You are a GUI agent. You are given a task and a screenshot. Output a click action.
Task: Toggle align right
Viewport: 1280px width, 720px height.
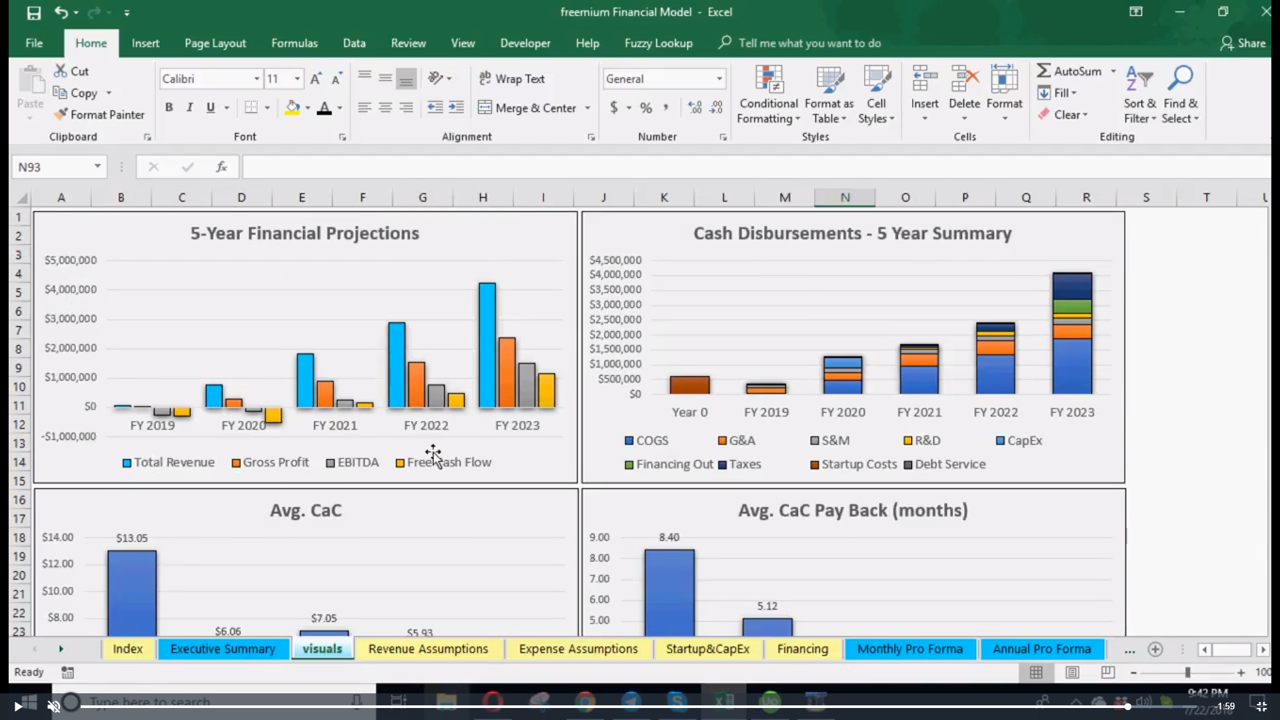point(406,108)
